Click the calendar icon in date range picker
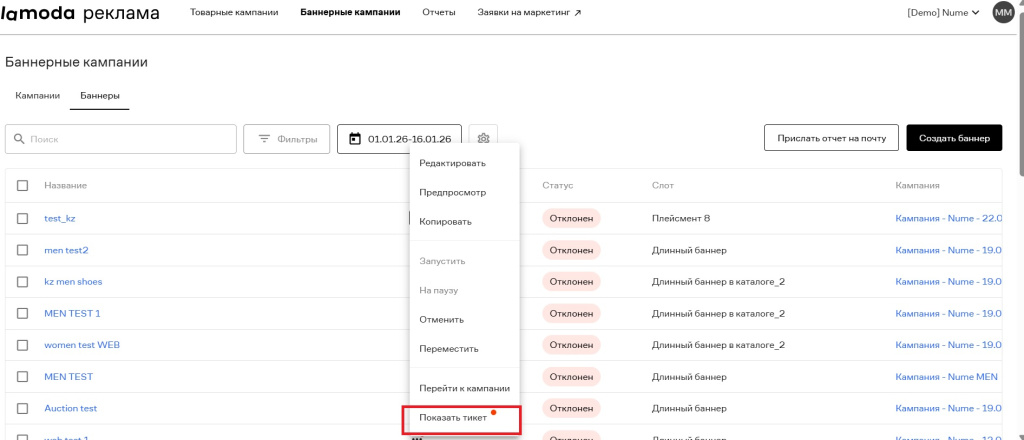The height and width of the screenshot is (440, 1024). 355,139
